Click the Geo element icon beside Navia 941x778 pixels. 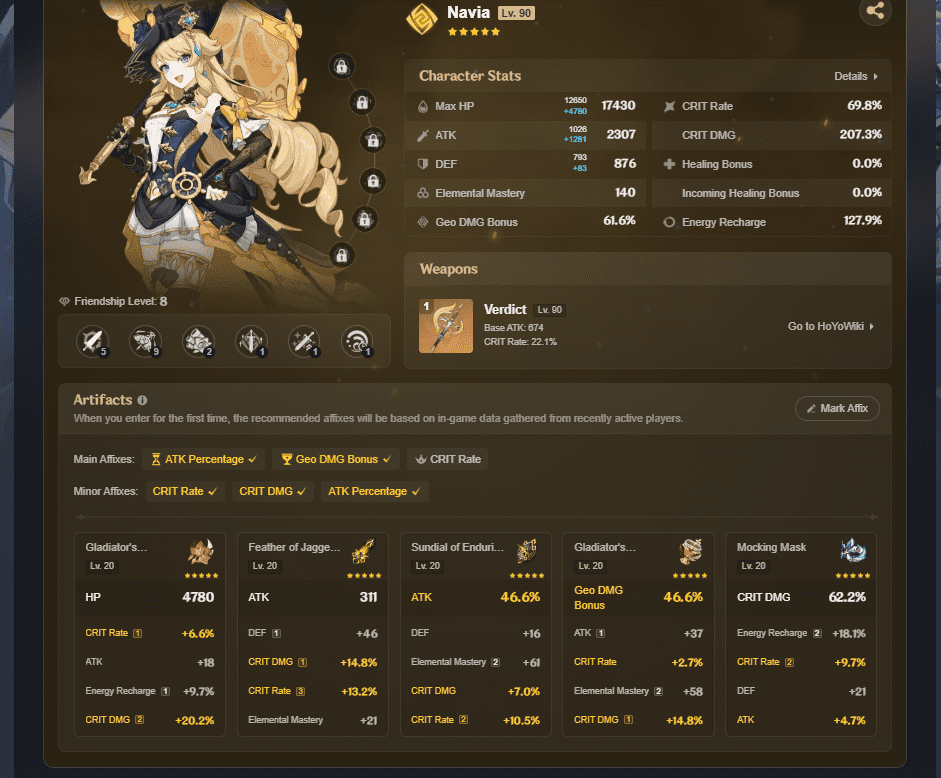(422, 19)
